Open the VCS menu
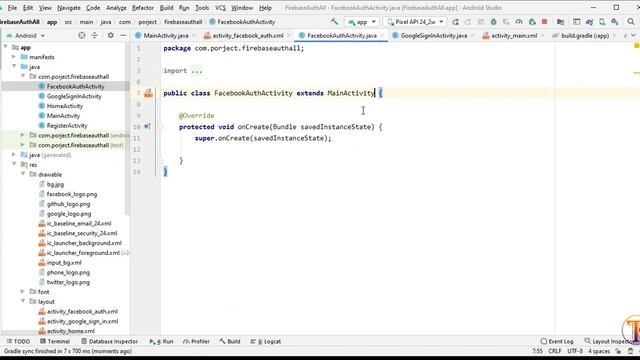Viewport: 640px width, 360px height. 220,8
